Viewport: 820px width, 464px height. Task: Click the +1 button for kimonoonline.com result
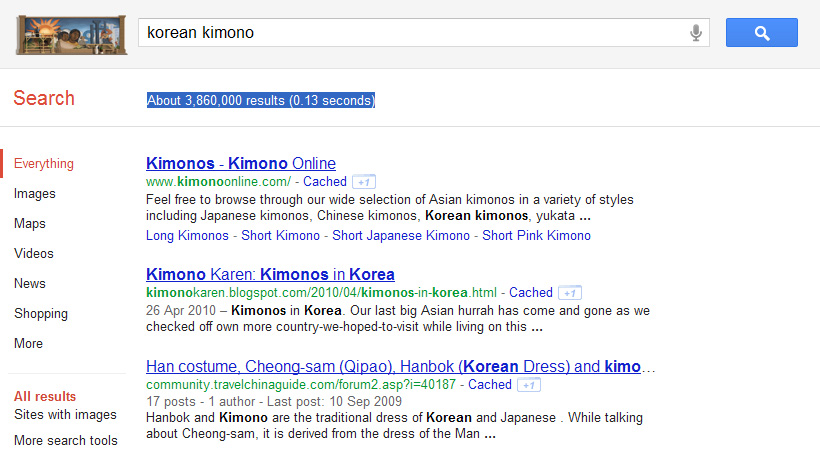pyautogui.click(x=364, y=182)
